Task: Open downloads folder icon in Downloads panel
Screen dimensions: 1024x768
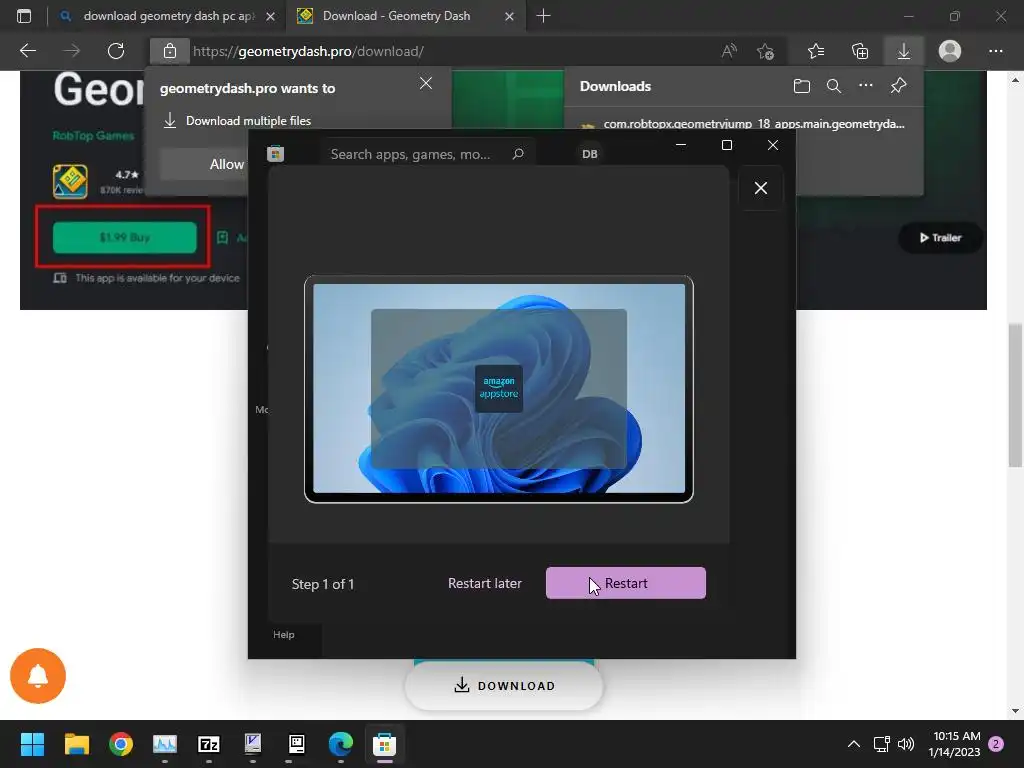Action: 802,86
